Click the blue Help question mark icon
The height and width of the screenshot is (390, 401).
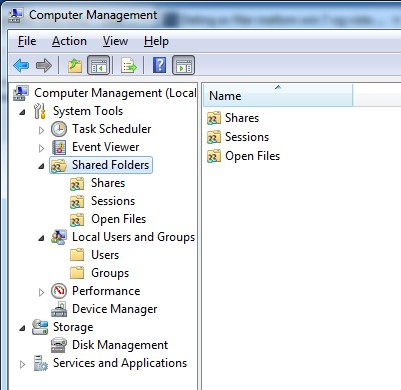(159, 65)
